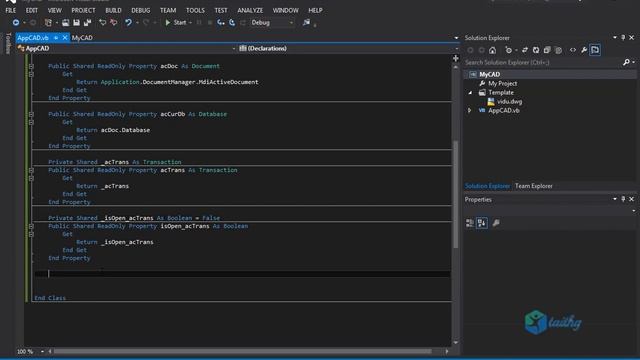Click the Save All toolbar icon
This screenshot has height=360, width=640.
pos(87,23)
